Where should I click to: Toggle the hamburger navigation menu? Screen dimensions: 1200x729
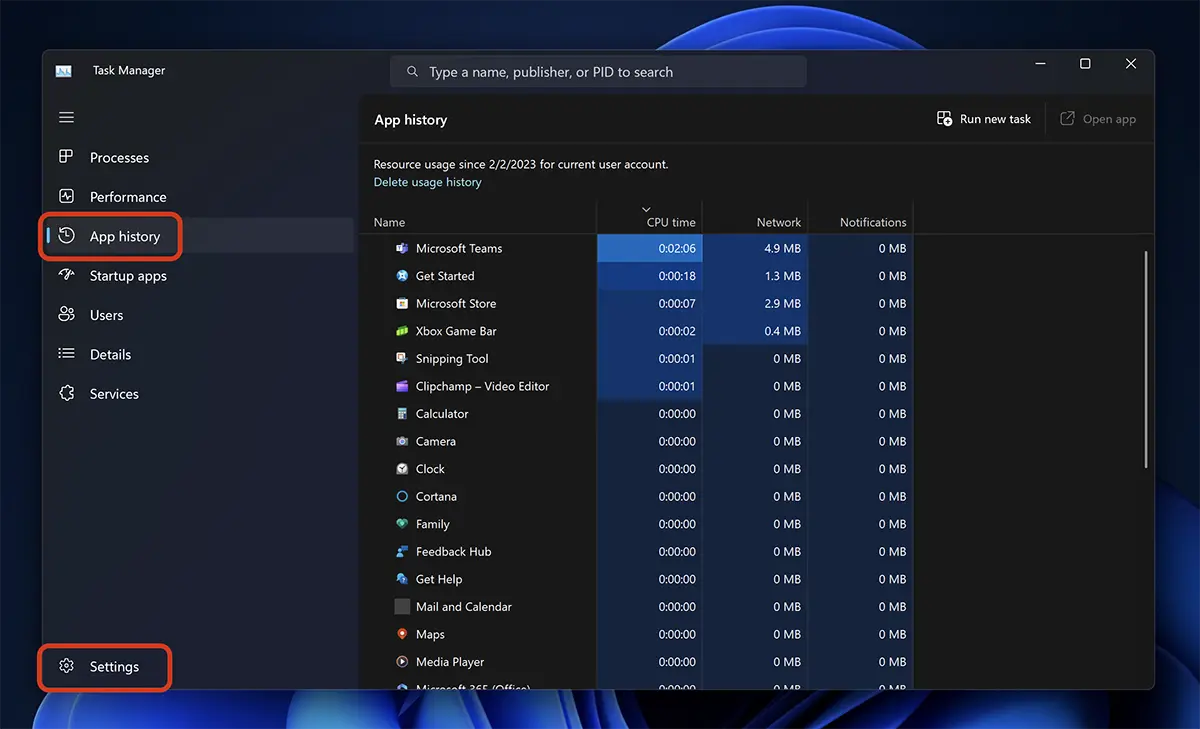click(66, 118)
